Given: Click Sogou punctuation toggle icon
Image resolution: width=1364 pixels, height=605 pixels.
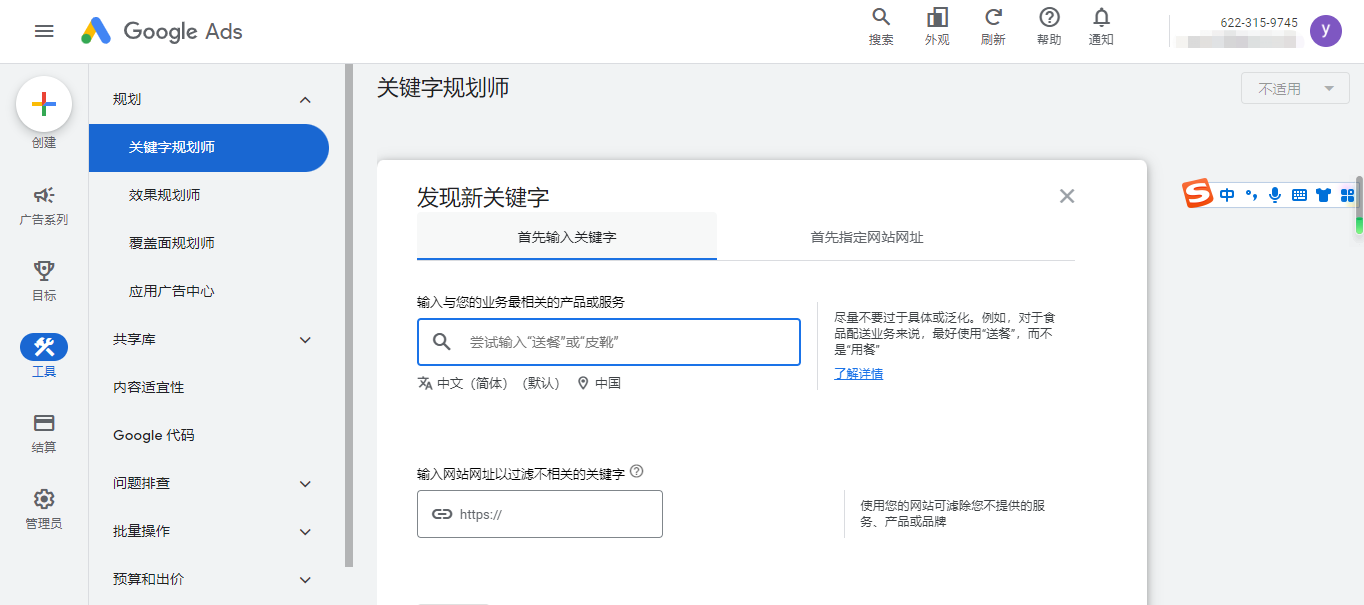Looking at the screenshot, I should tap(1252, 195).
